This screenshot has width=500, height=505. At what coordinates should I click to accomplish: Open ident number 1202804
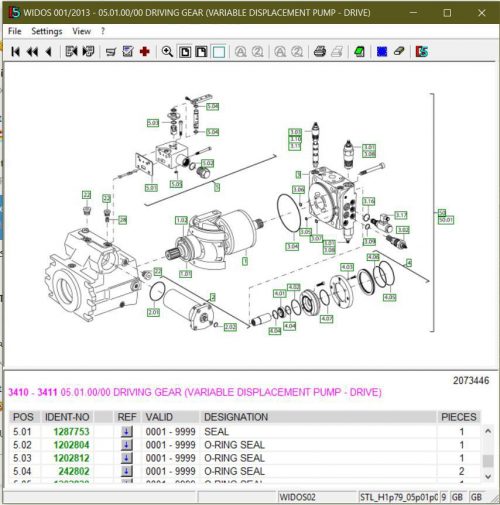click(71, 445)
